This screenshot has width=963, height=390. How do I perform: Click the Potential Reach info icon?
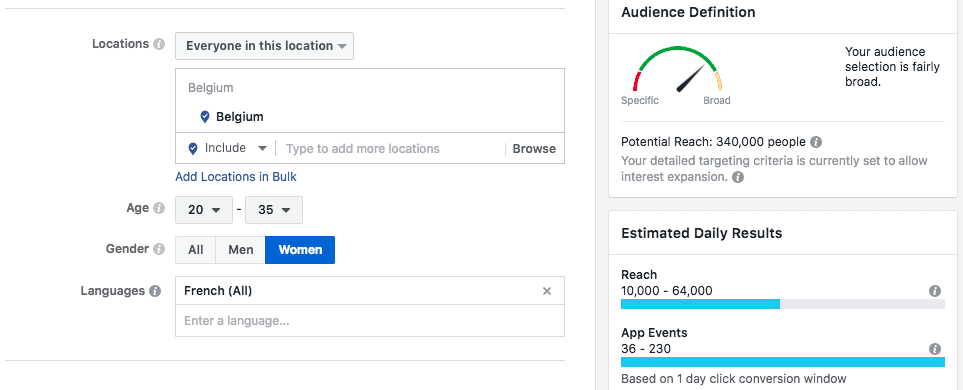point(816,142)
